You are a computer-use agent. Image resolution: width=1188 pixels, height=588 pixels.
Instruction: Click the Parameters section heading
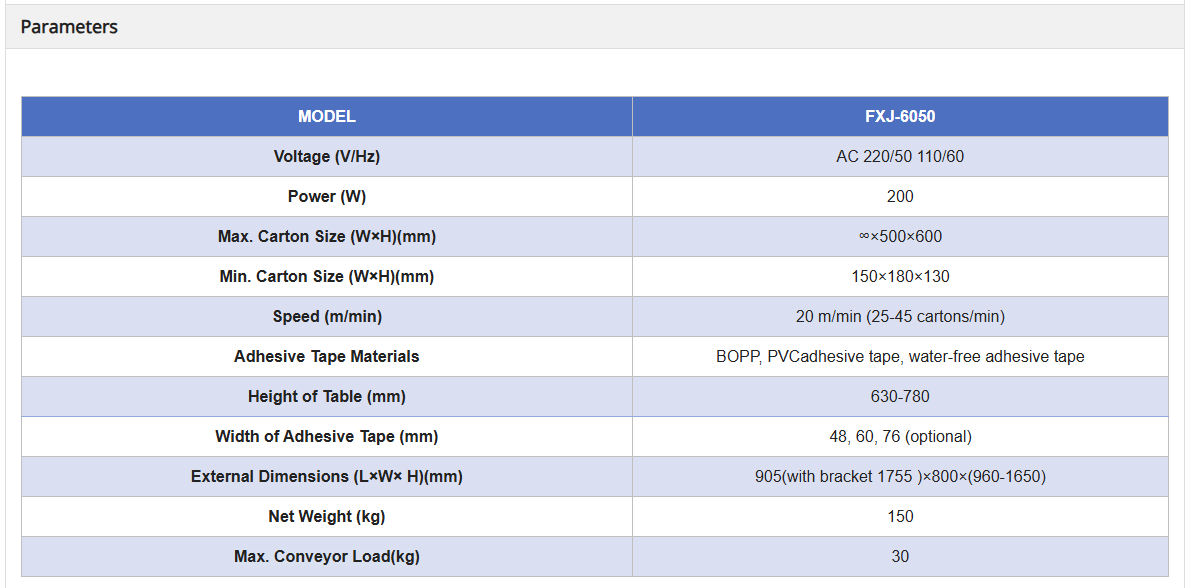(x=69, y=27)
